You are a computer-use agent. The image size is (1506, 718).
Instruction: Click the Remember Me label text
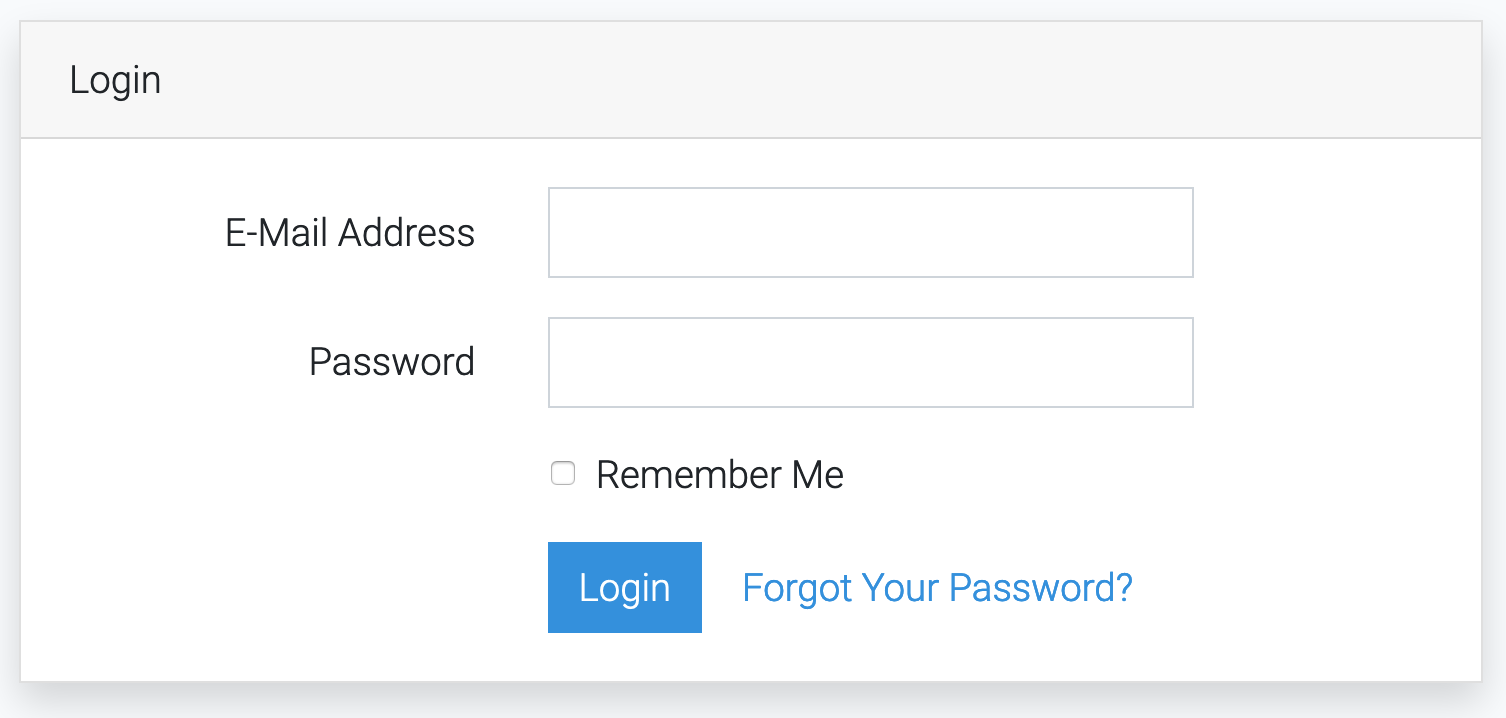coord(719,475)
